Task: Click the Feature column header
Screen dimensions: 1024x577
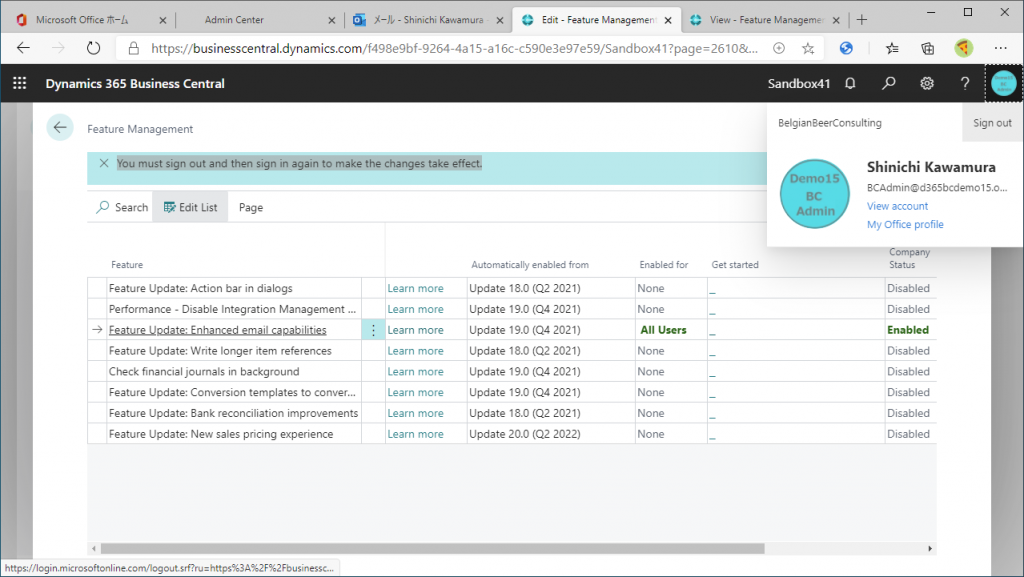Action: coord(127,265)
